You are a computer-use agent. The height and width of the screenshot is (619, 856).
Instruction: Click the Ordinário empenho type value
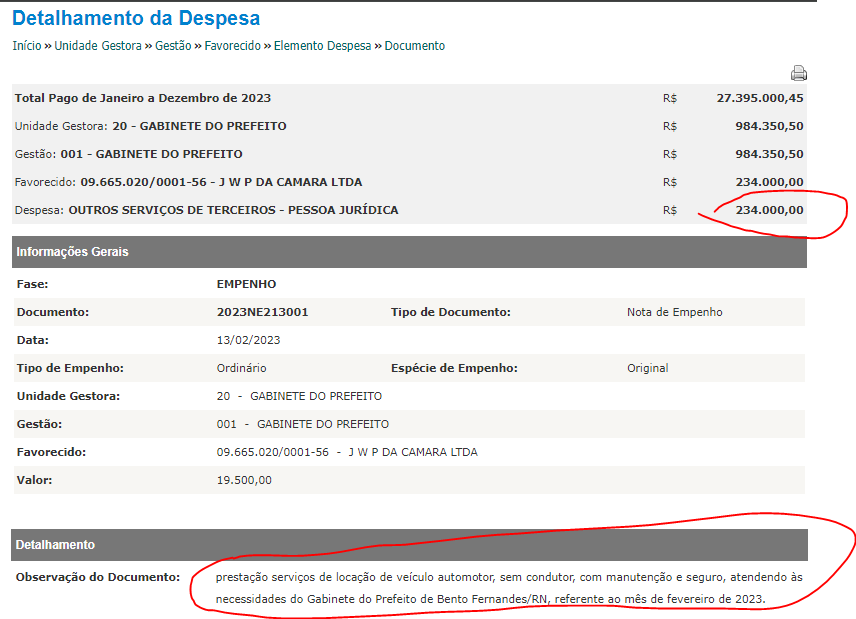point(241,368)
